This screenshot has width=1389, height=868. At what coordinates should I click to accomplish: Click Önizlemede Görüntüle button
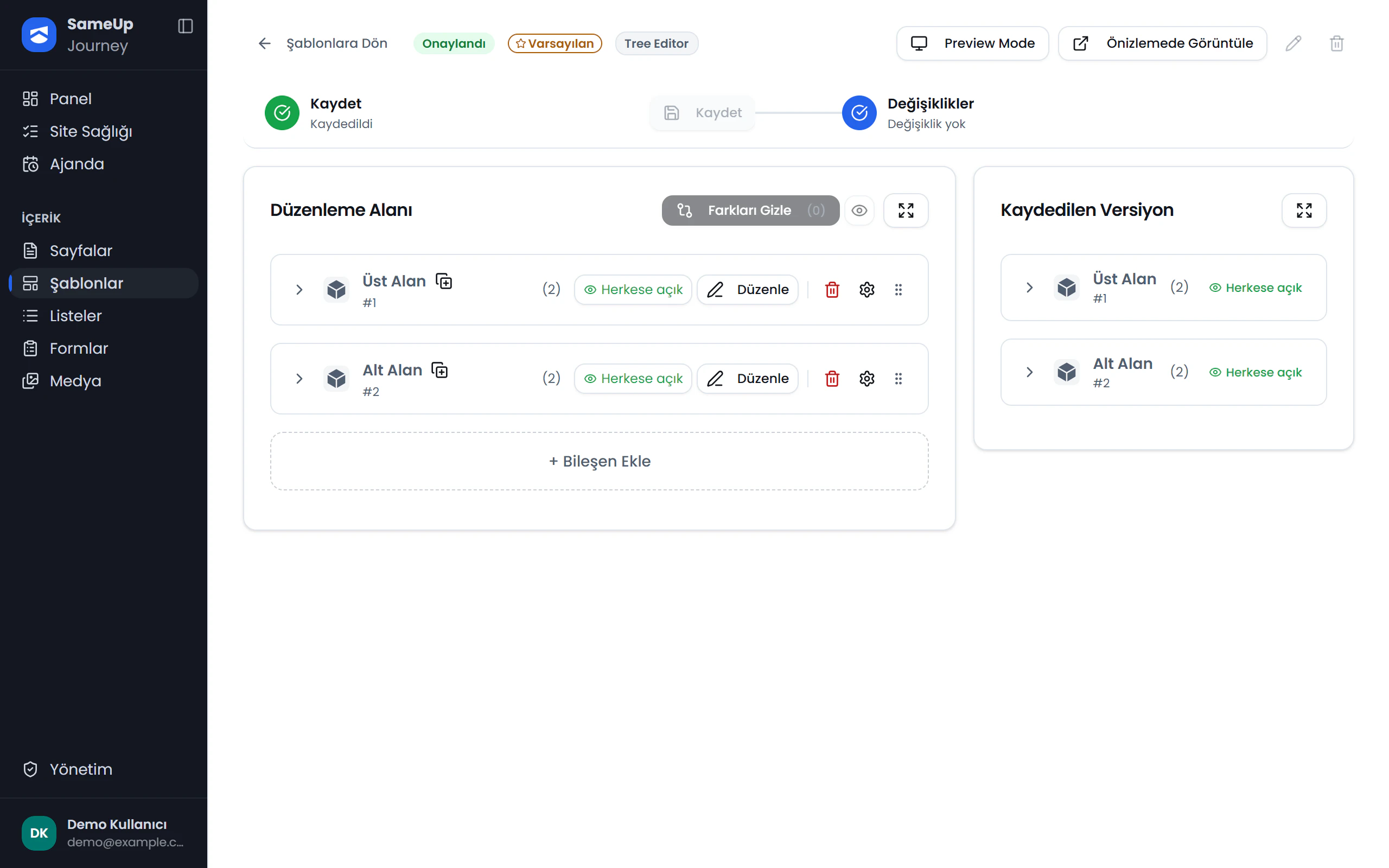pos(1162,43)
